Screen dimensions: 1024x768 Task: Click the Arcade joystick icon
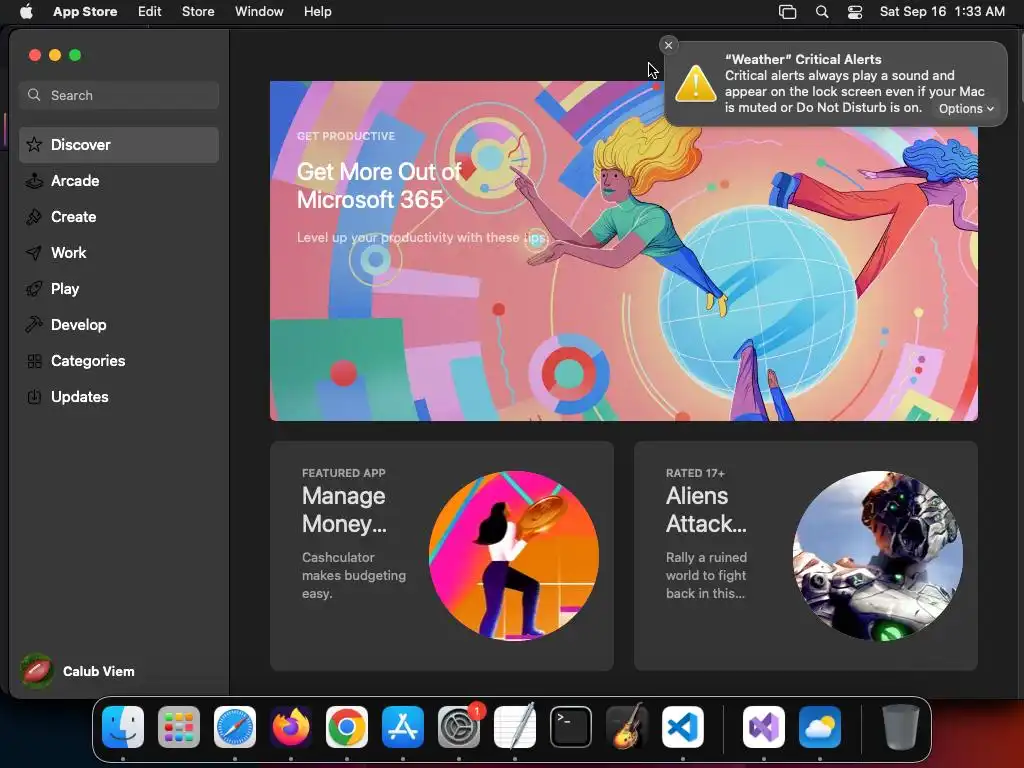click(x=34, y=181)
